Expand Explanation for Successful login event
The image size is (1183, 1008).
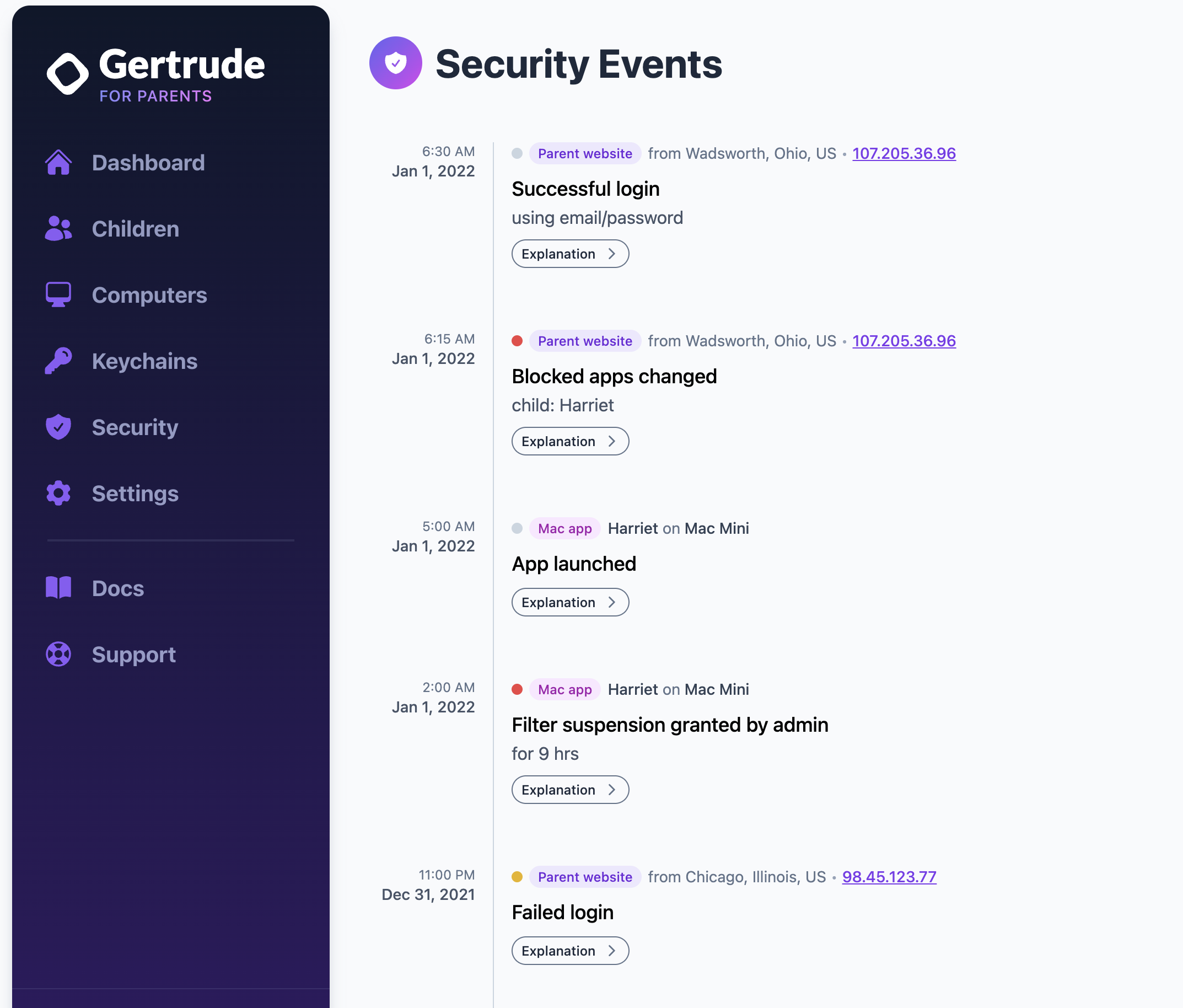click(570, 254)
